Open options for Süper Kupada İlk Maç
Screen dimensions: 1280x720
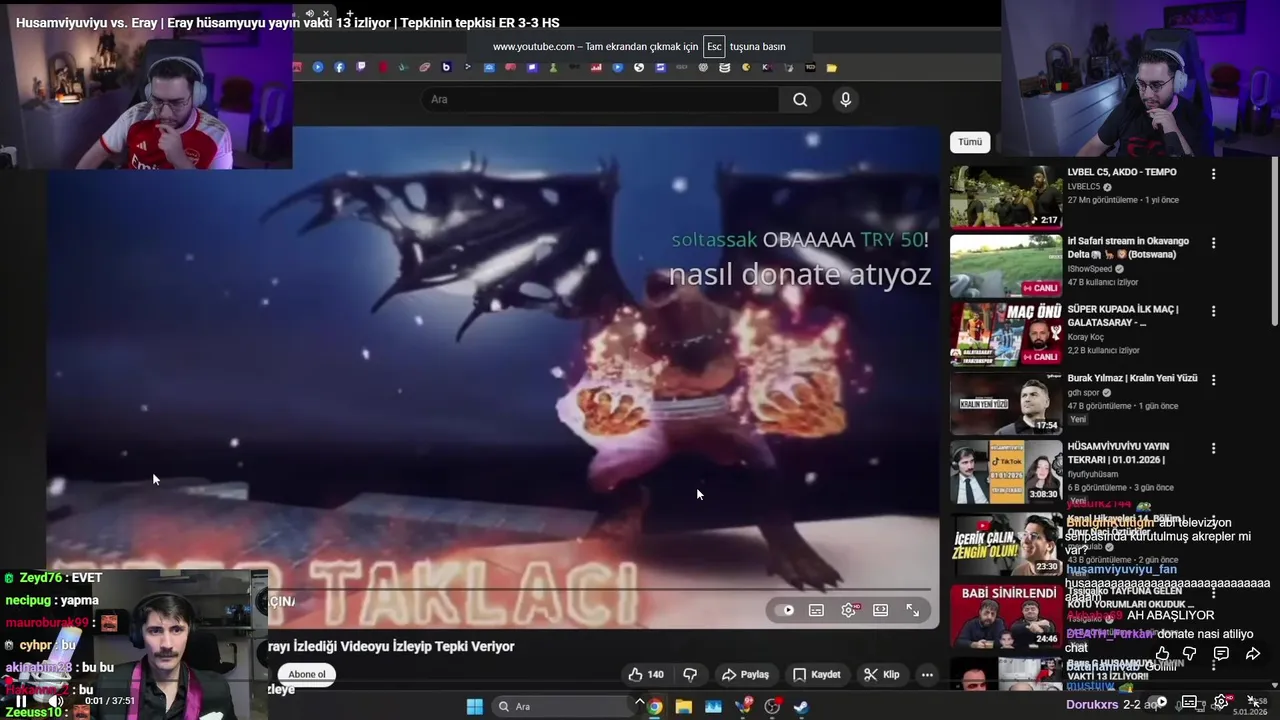pyautogui.click(x=1213, y=311)
